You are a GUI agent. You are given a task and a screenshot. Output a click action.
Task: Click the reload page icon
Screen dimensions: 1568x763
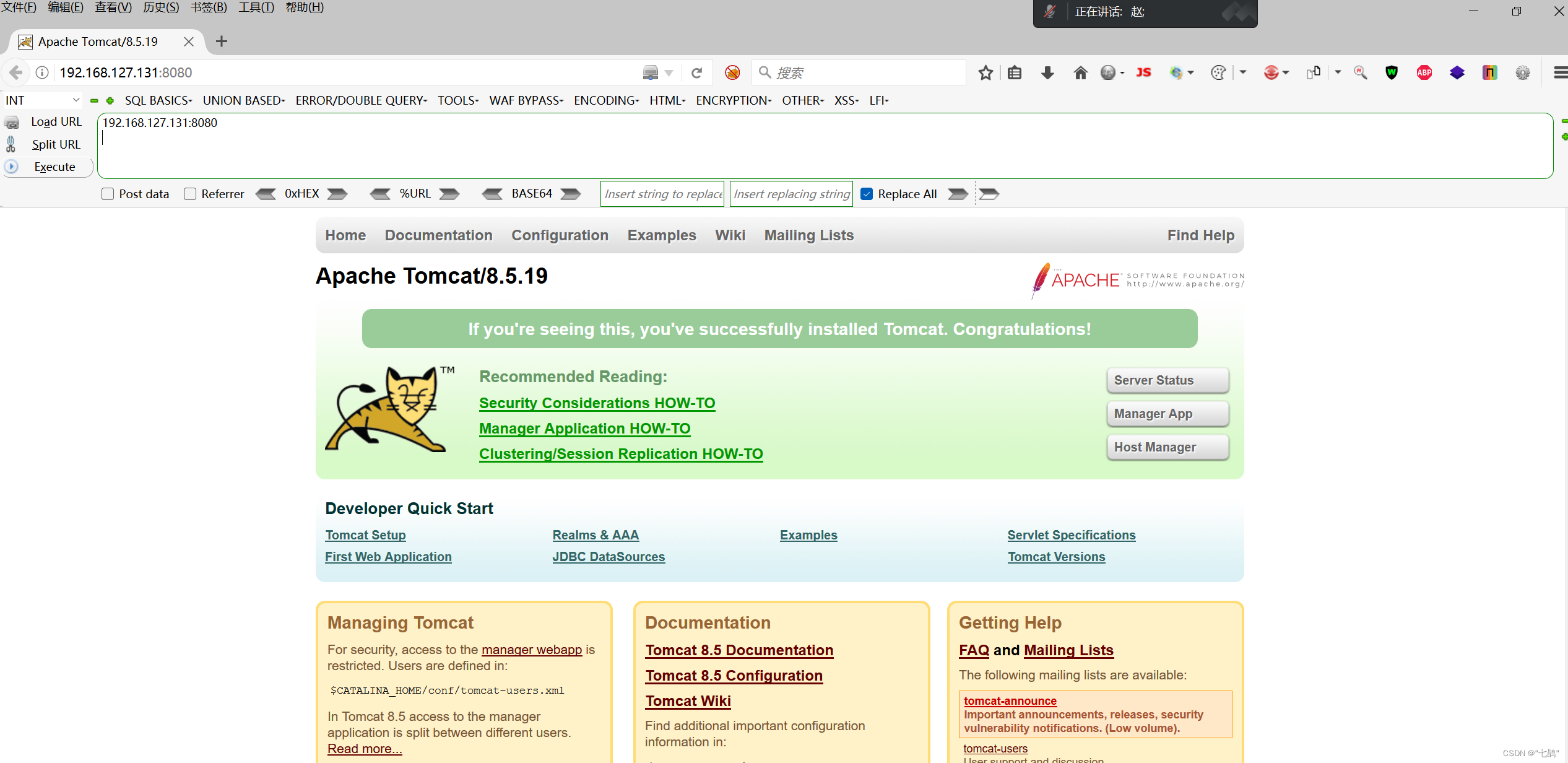pos(696,73)
